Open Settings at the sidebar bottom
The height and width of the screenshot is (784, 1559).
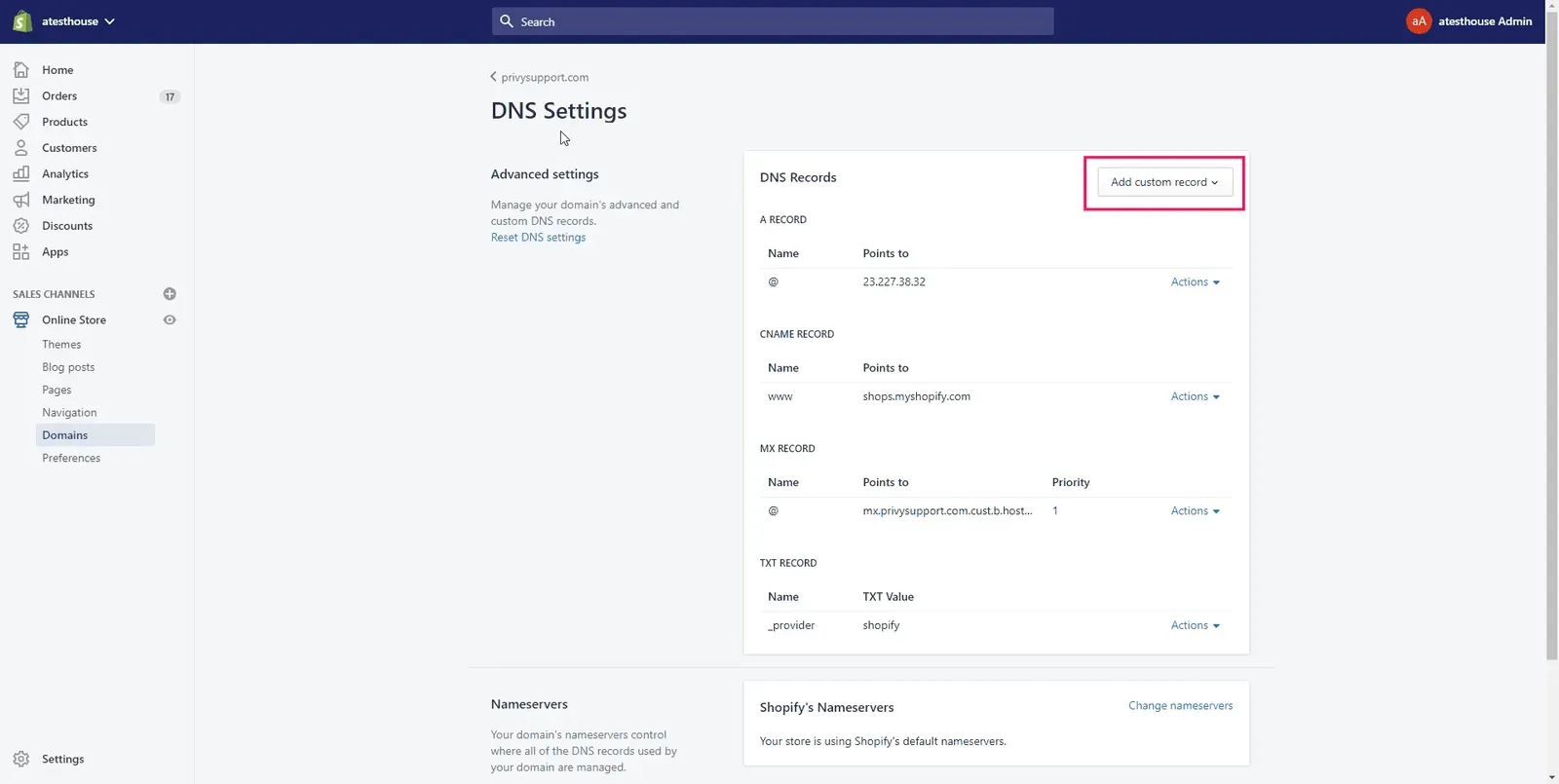tap(63, 759)
